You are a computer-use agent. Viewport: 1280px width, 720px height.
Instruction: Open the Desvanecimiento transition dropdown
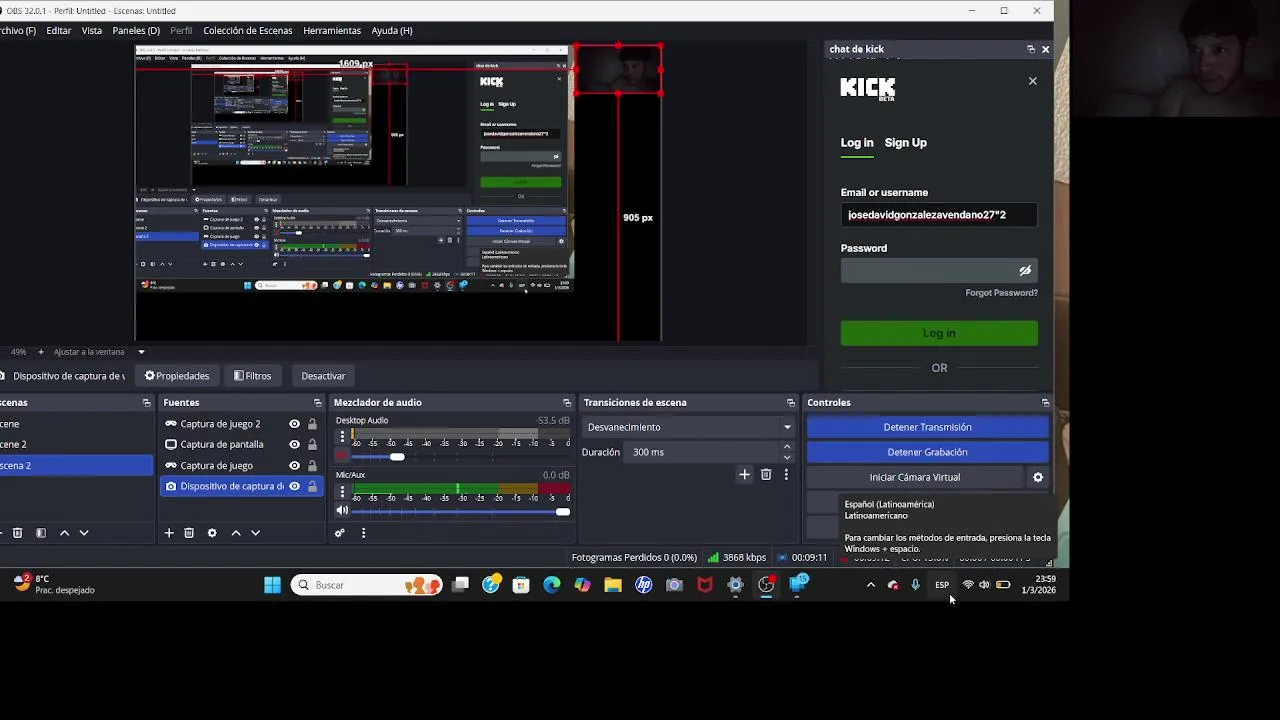pos(688,427)
